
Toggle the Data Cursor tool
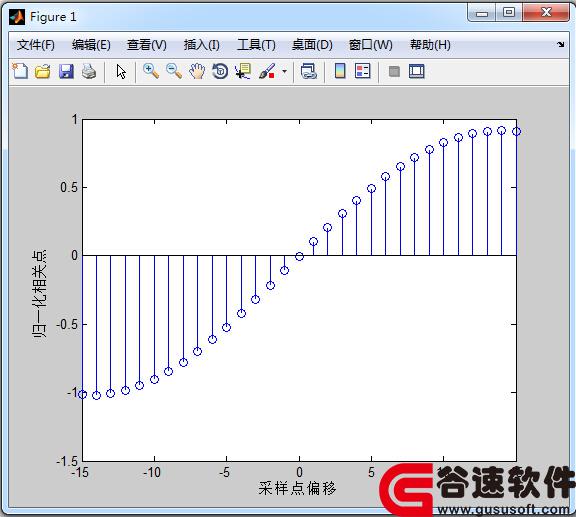coord(243,71)
